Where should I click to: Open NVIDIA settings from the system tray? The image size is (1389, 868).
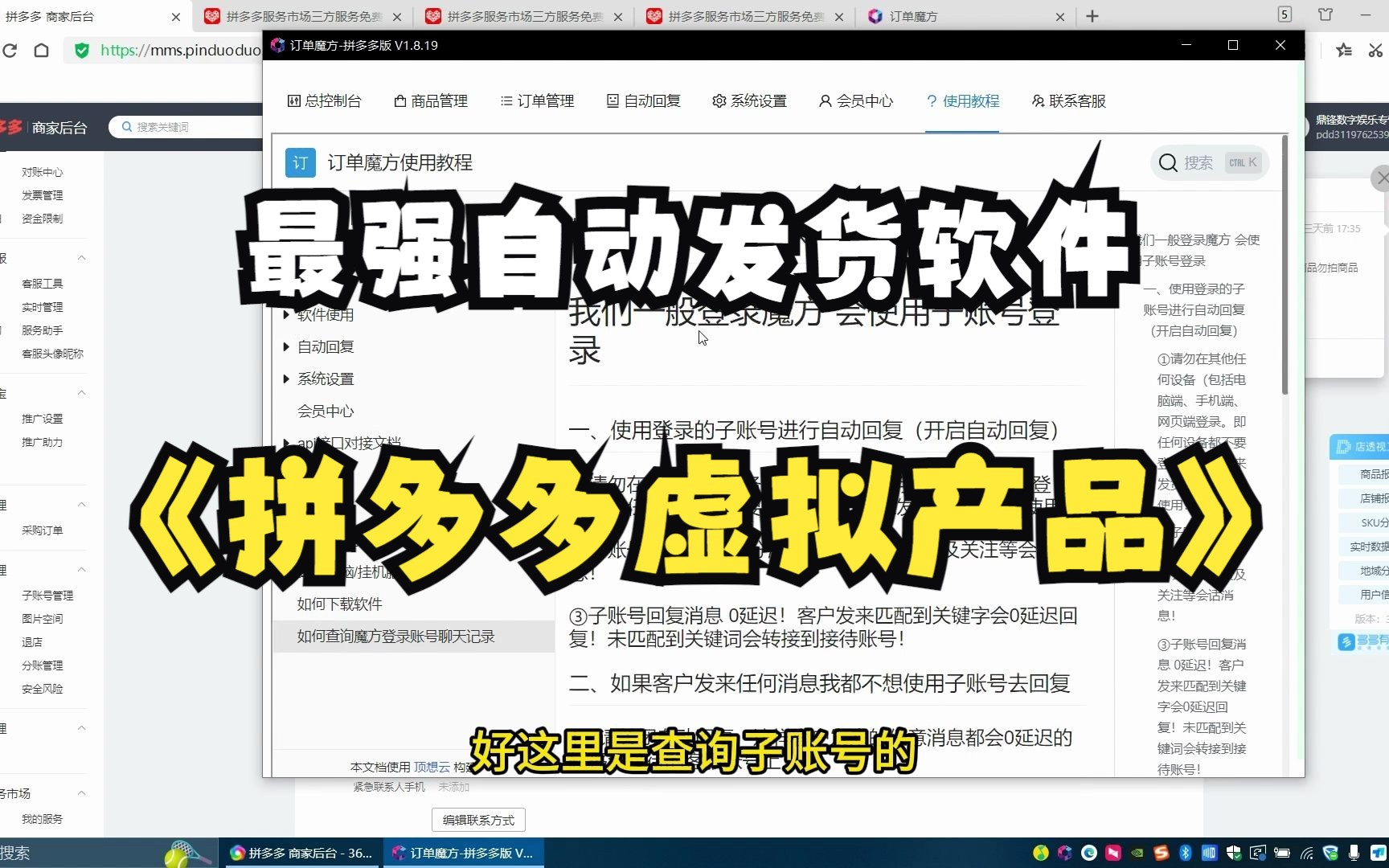pyautogui.click(x=1136, y=854)
